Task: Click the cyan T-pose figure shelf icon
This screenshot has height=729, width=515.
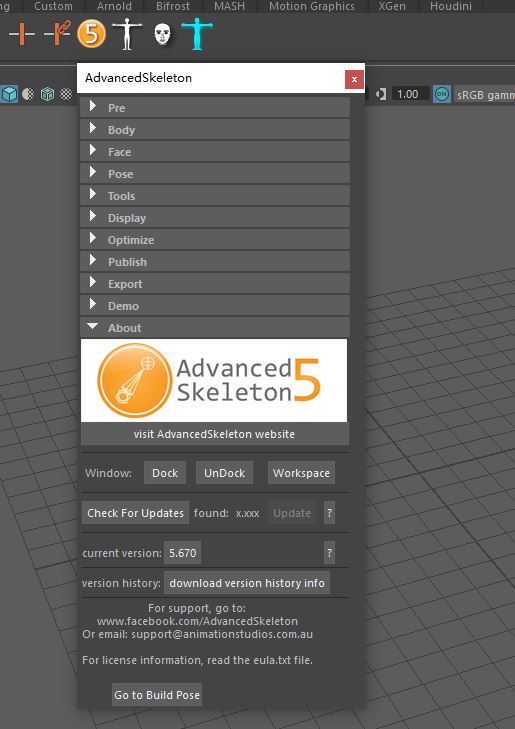Action: tap(197, 34)
